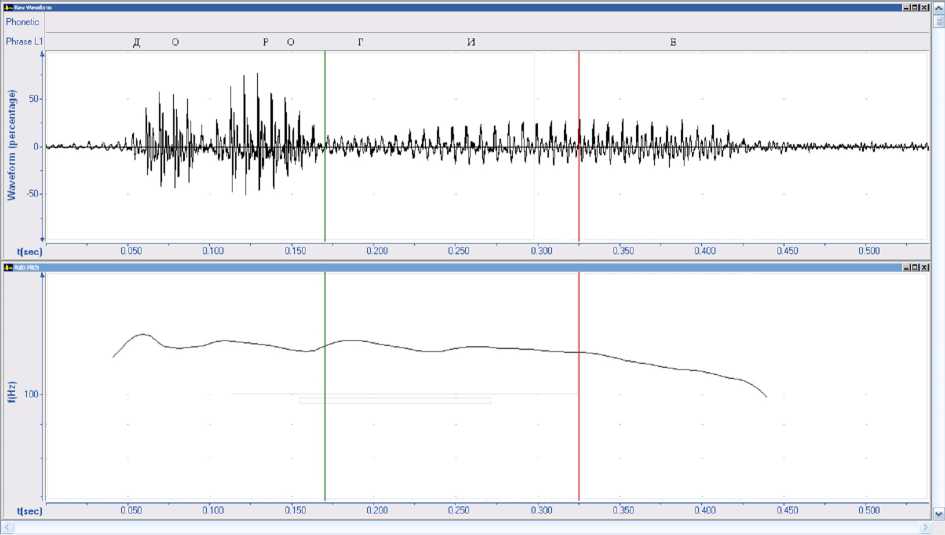Maximize the Auto Pitch panel

pos(914,267)
